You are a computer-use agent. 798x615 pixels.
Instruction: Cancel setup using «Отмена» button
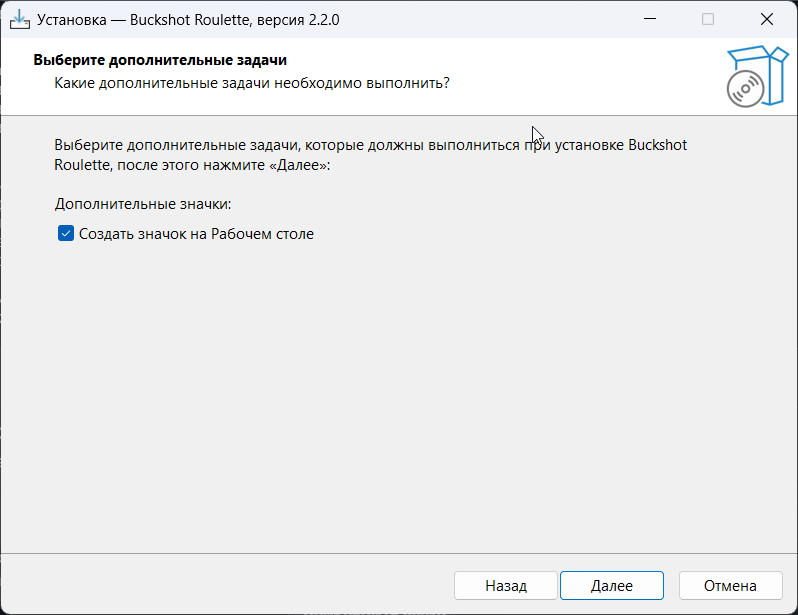[730, 585]
